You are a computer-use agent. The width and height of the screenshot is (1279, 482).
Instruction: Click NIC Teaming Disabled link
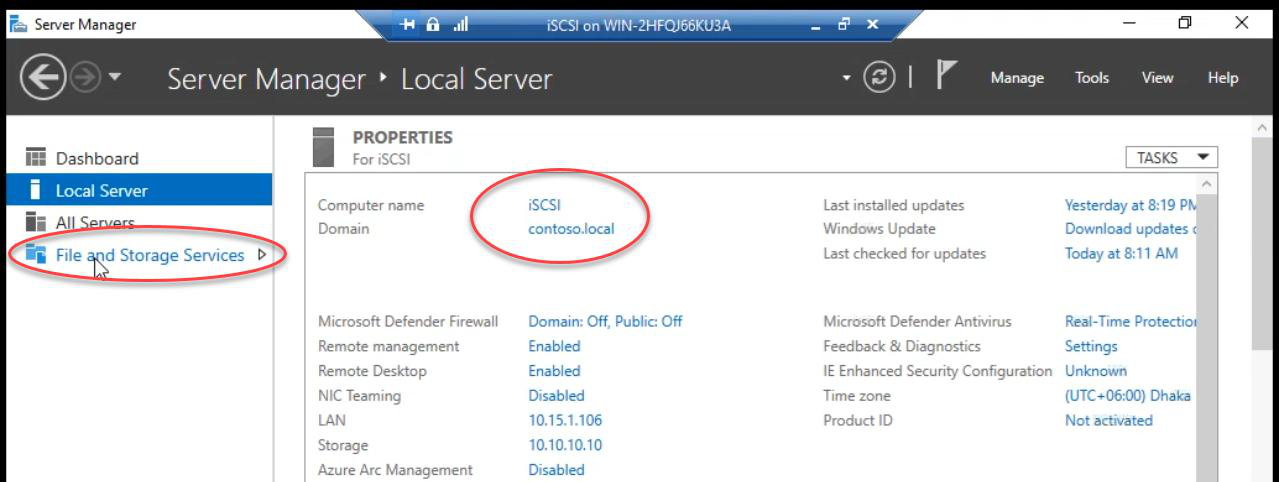556,395
